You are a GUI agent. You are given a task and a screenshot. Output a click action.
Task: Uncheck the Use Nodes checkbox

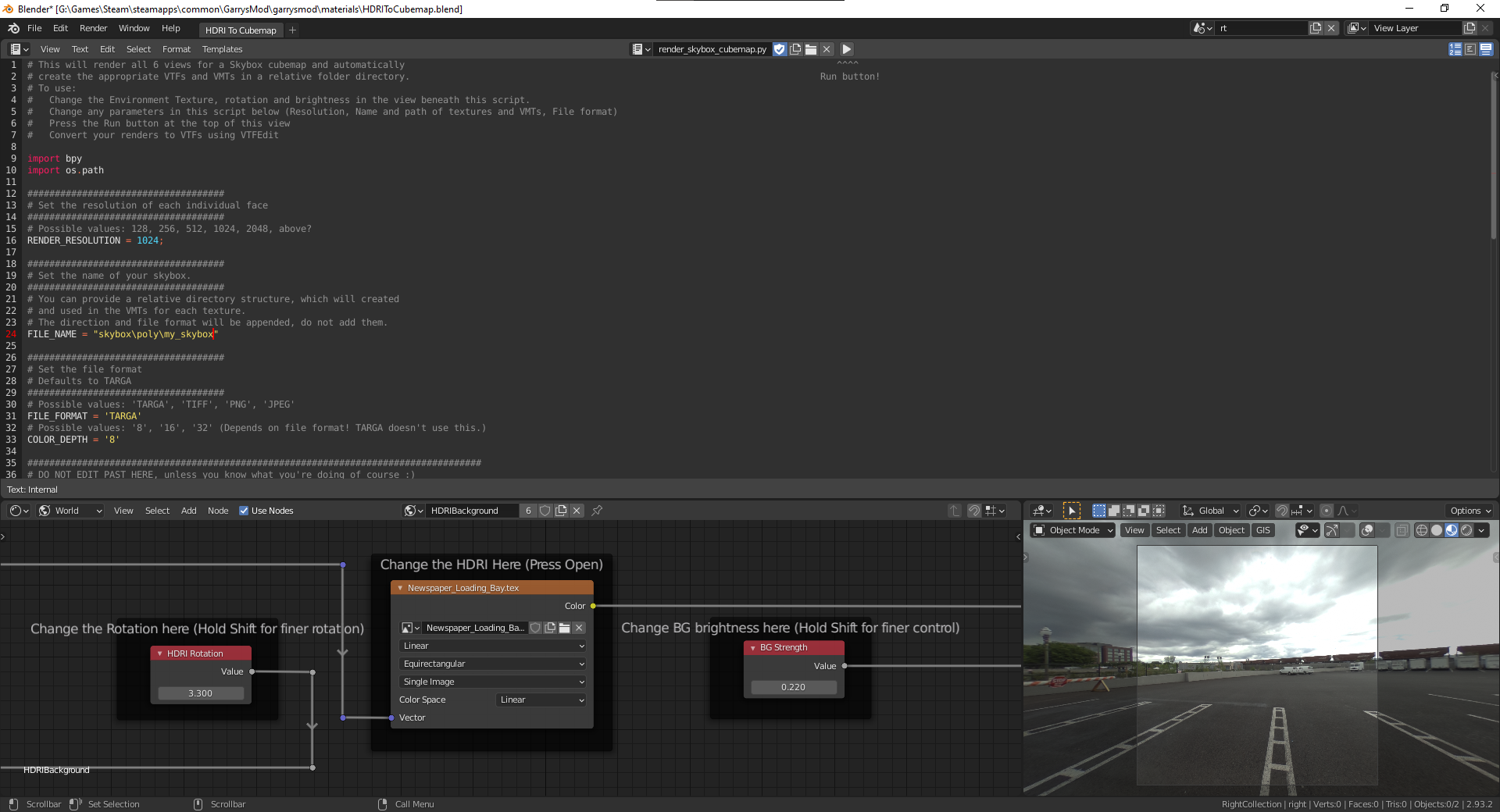pyautogui.click(x=244, y=511)
